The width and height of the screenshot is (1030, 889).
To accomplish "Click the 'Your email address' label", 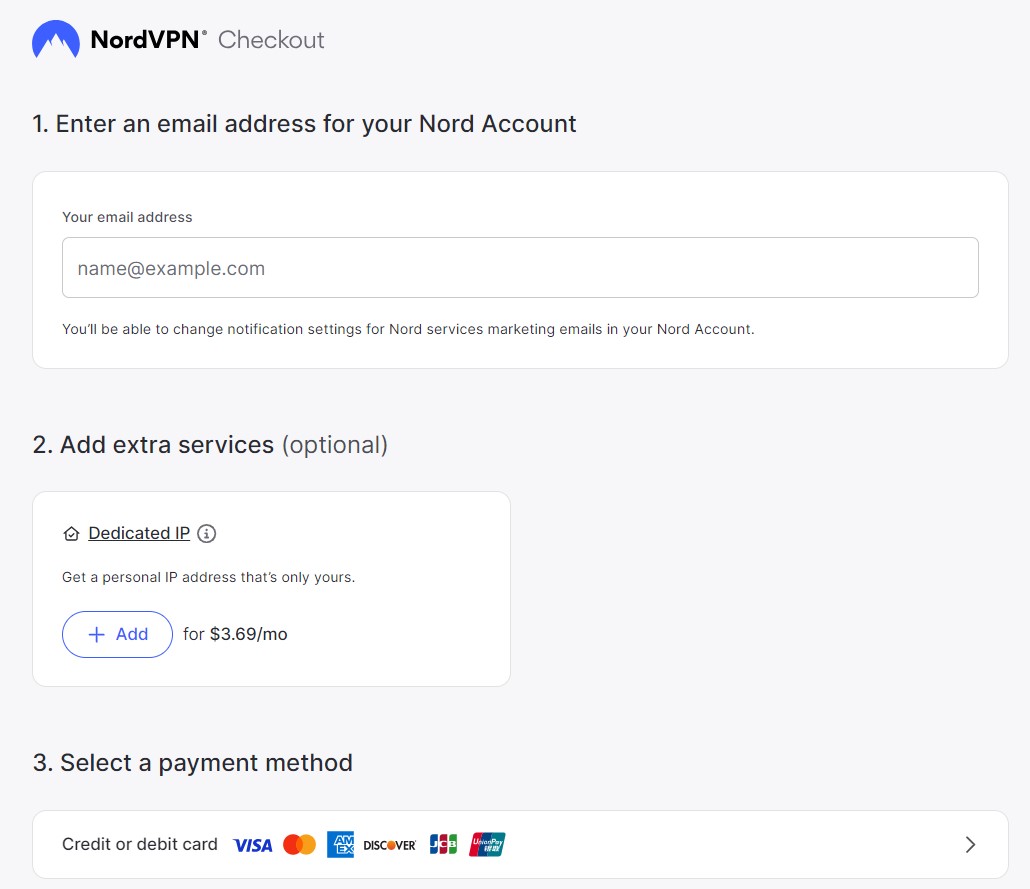I will click(x=127, y=217).
